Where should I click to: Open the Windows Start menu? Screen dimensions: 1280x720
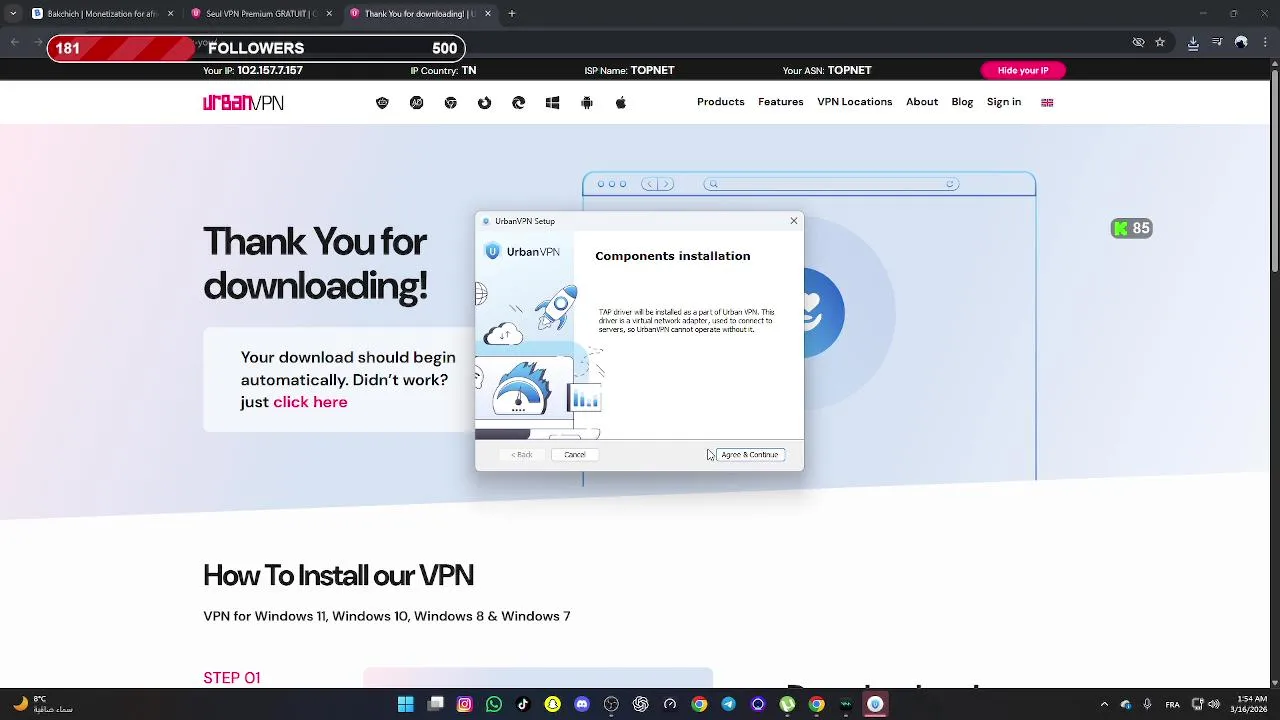(406, 705)
